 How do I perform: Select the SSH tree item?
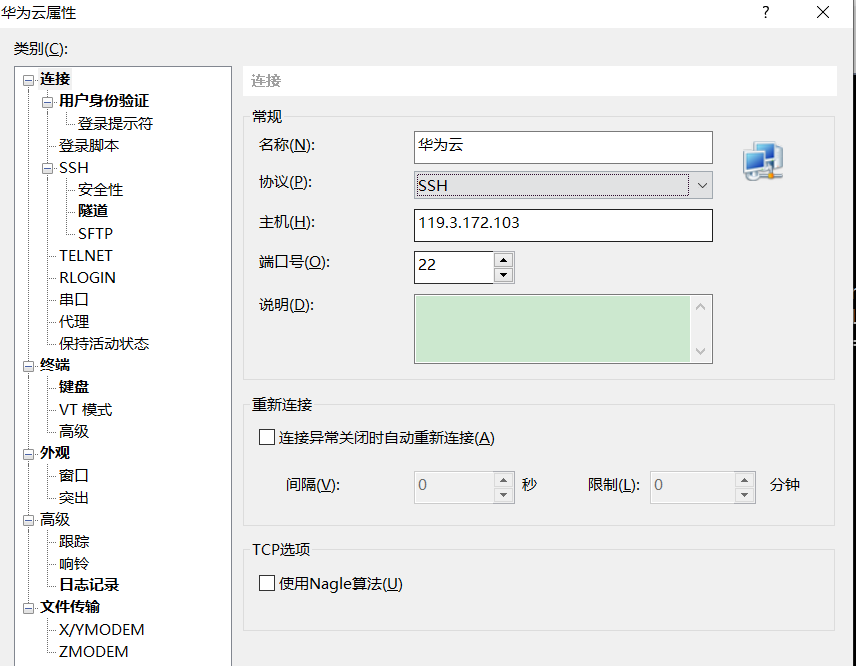(74, 168)
